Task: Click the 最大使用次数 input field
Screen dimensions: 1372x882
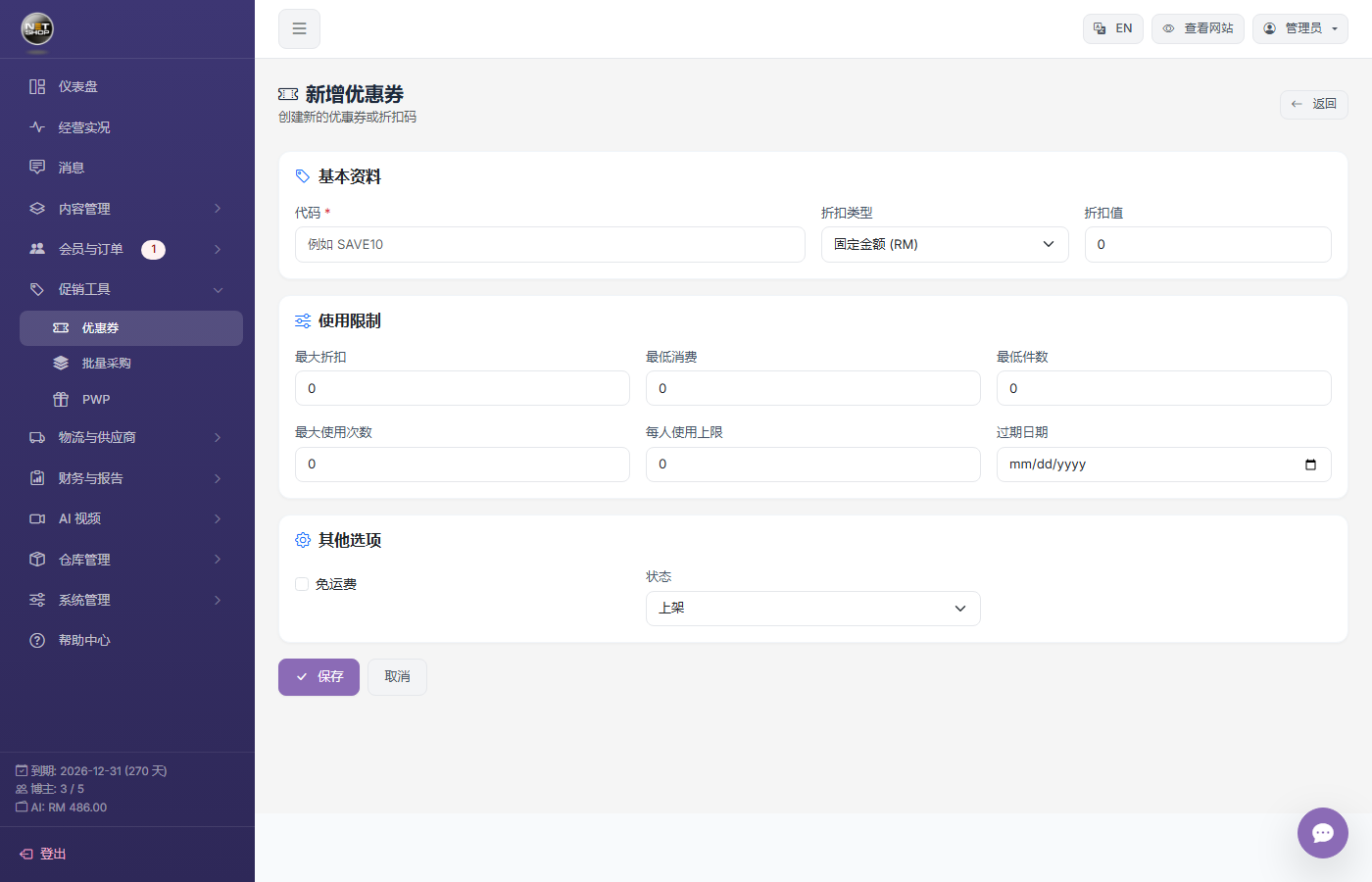Action: point(463,465)
